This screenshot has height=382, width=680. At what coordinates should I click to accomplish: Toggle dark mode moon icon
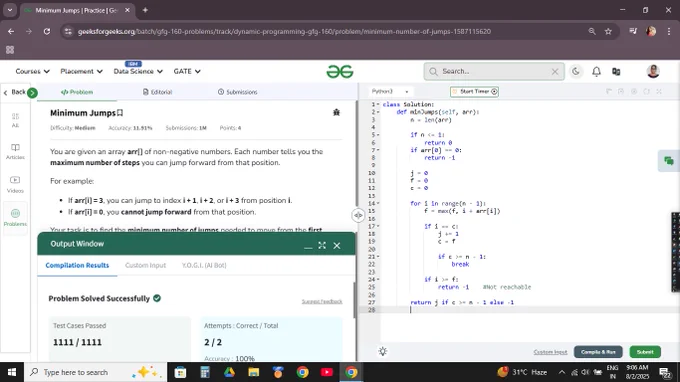point(575,72)
